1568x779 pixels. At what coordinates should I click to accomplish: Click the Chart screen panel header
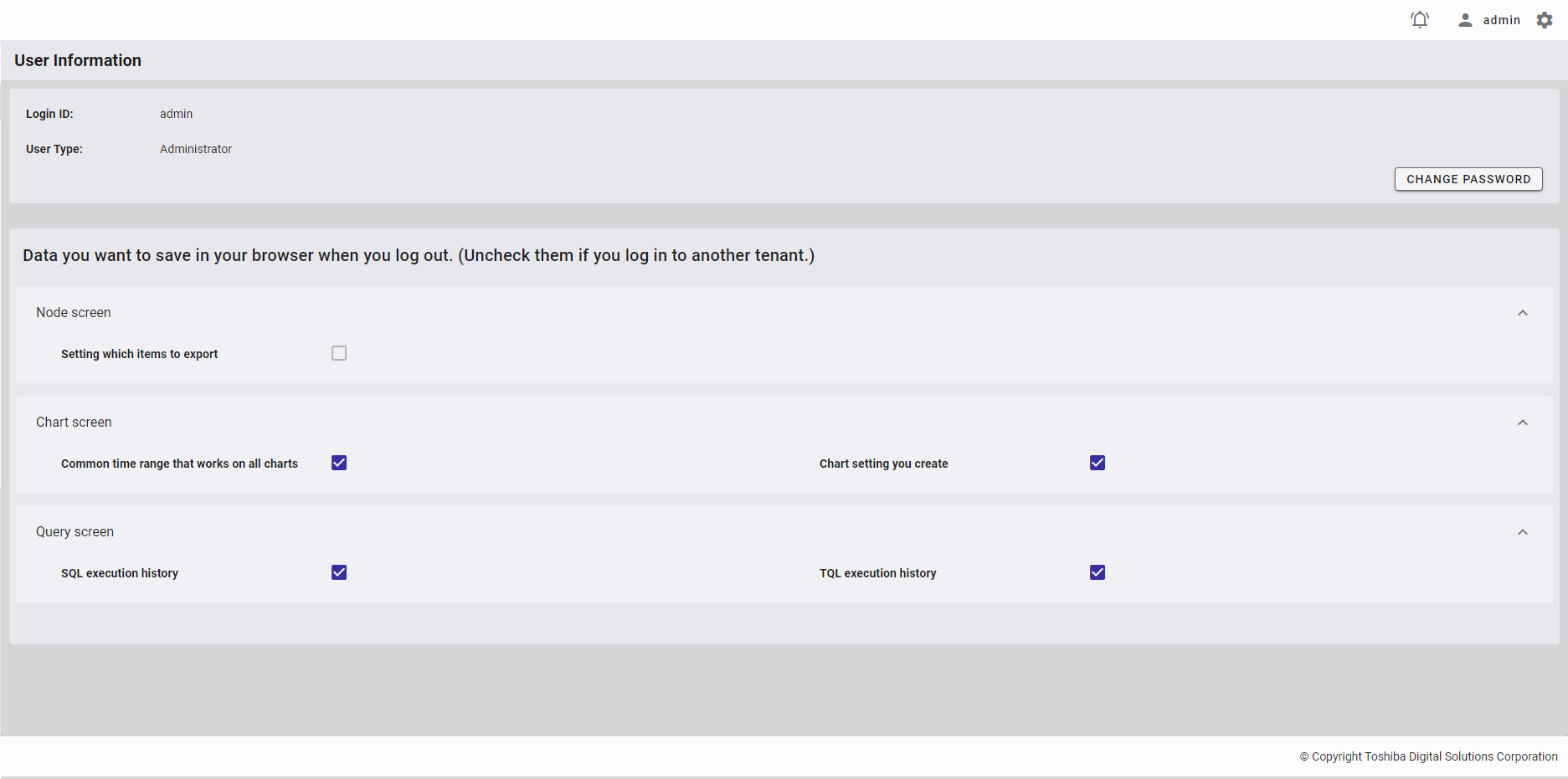click(74, 422)
